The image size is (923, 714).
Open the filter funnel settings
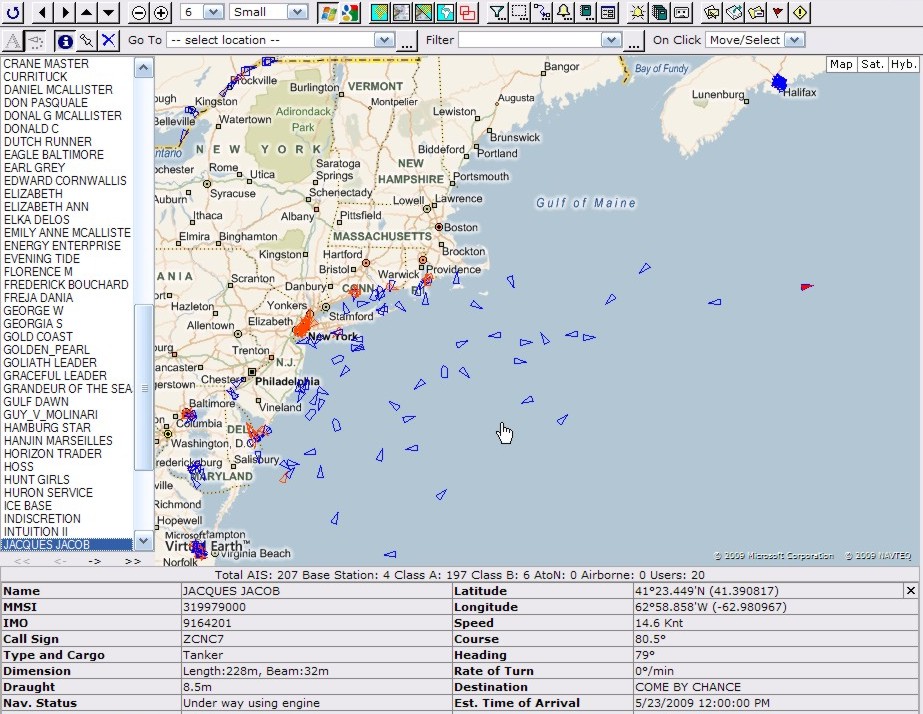click(x=498, y=12)
